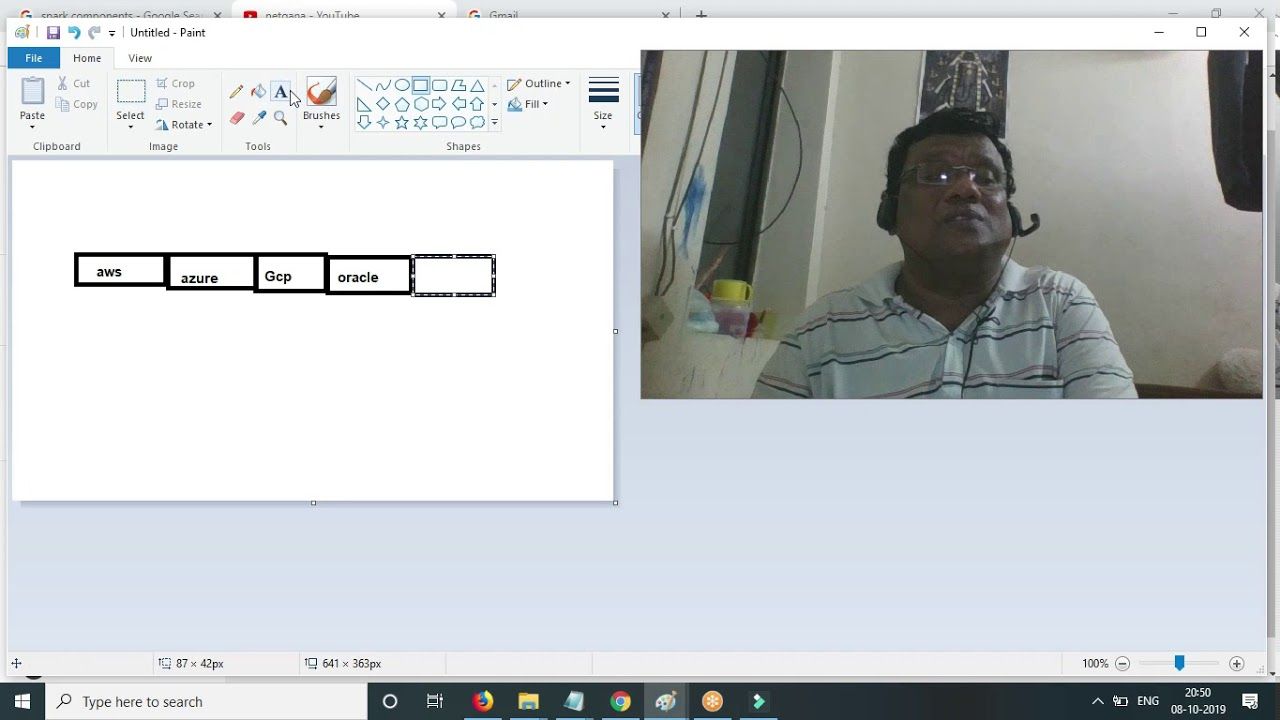This screenshot has height=720, width=1280.
Task: Undo the last action
Action: pyautogui.click(x=74, y=33)
